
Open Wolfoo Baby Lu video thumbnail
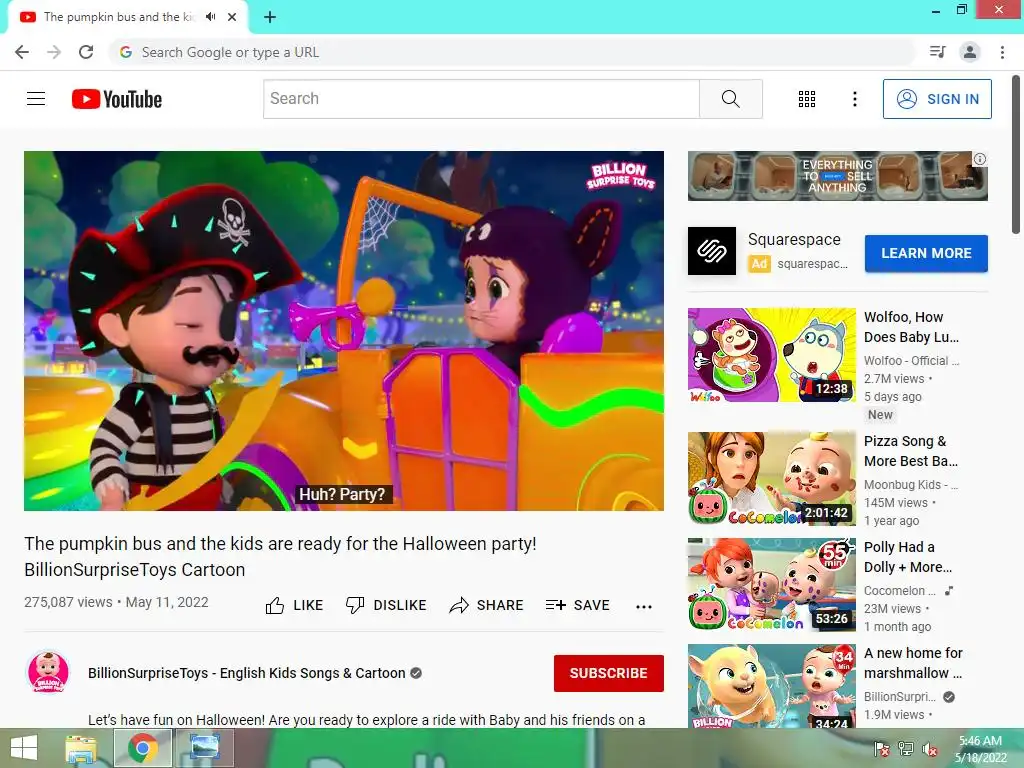(x=771, y=355)
